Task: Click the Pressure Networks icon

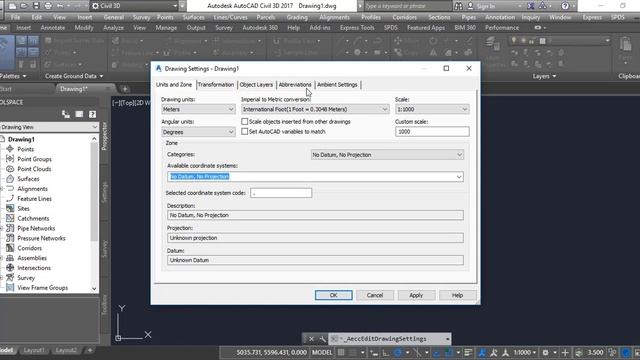Action: [10, 238]
